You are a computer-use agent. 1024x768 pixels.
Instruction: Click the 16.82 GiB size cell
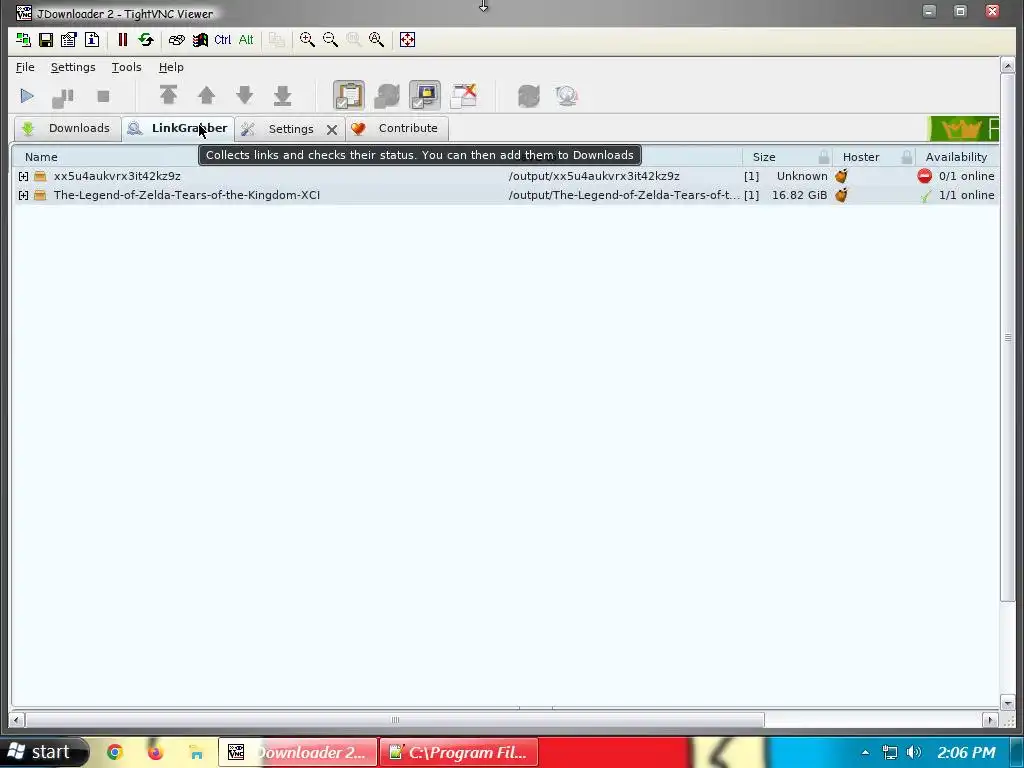799,195
